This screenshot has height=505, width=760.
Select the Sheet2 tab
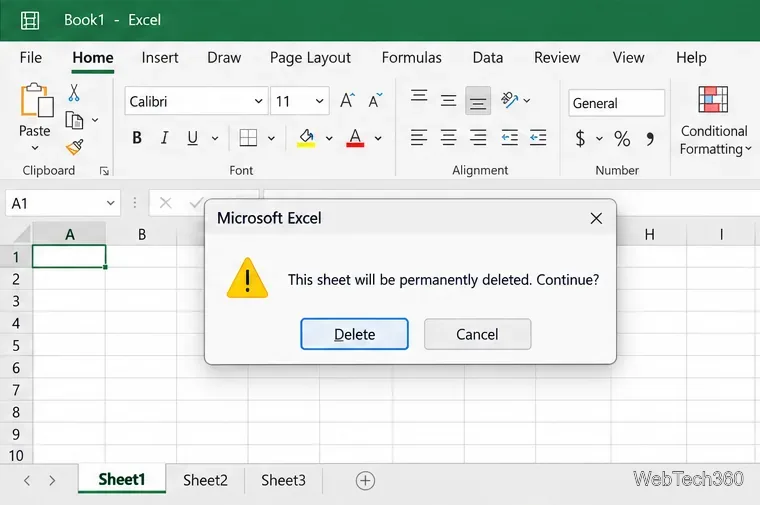[205, 480]
